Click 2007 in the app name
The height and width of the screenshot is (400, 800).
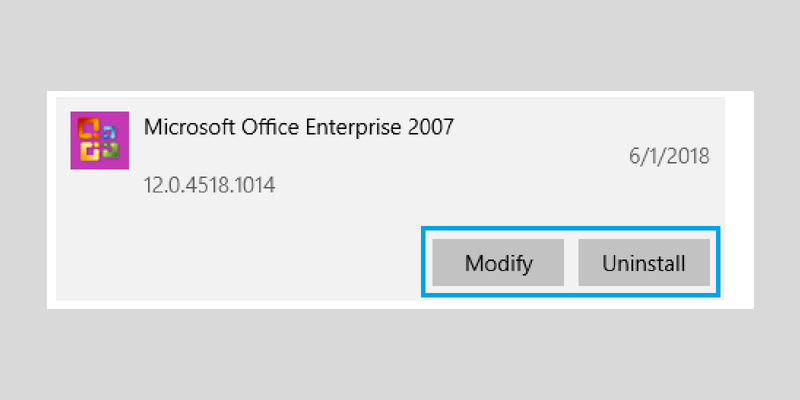tap(431, 127)
